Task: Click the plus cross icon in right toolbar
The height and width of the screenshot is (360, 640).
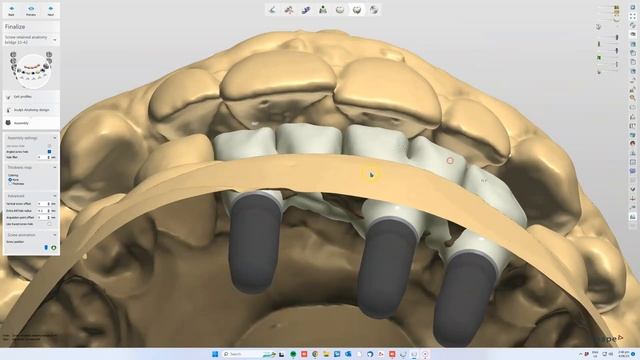Action: 633,199
